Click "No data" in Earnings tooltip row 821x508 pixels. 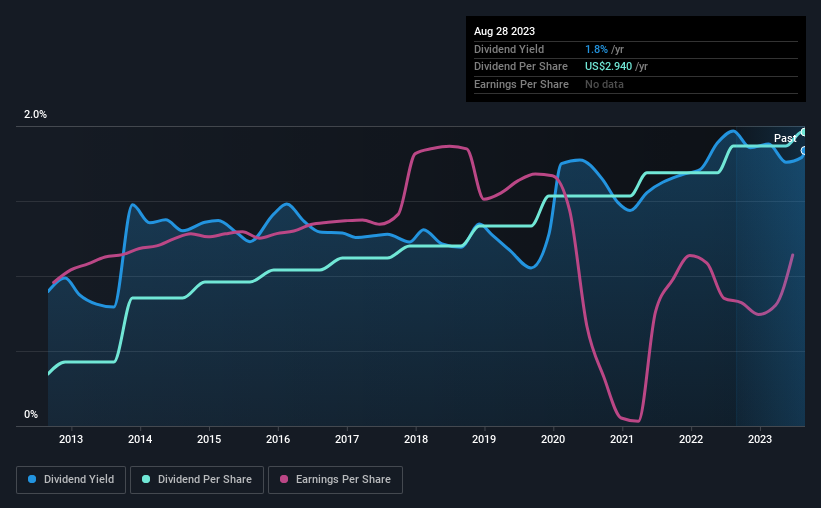coord(605,85)
